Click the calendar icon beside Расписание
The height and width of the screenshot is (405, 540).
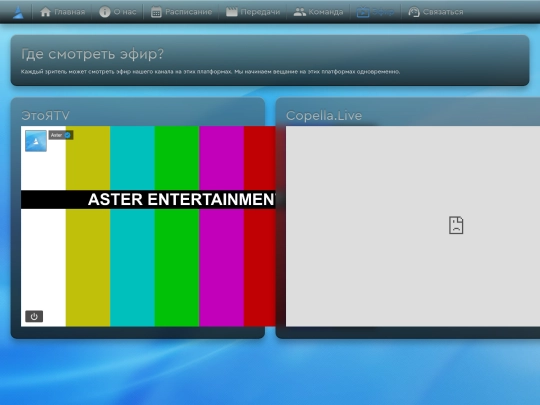point(156,12)
